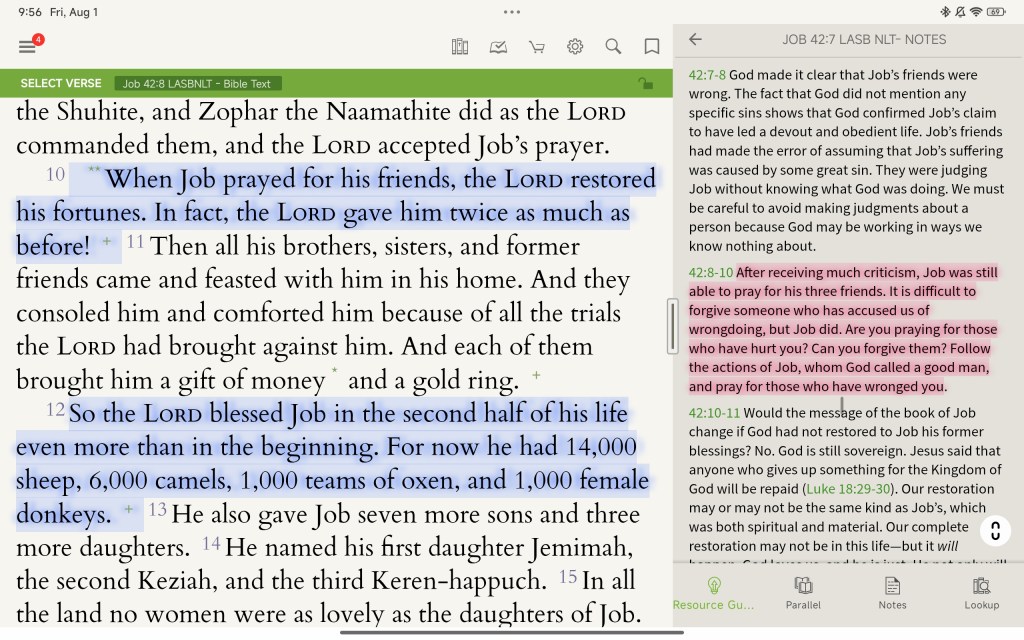Select verse number 13 in the Bible text
The image size is (1024, 640).
(x=157, y=510)
